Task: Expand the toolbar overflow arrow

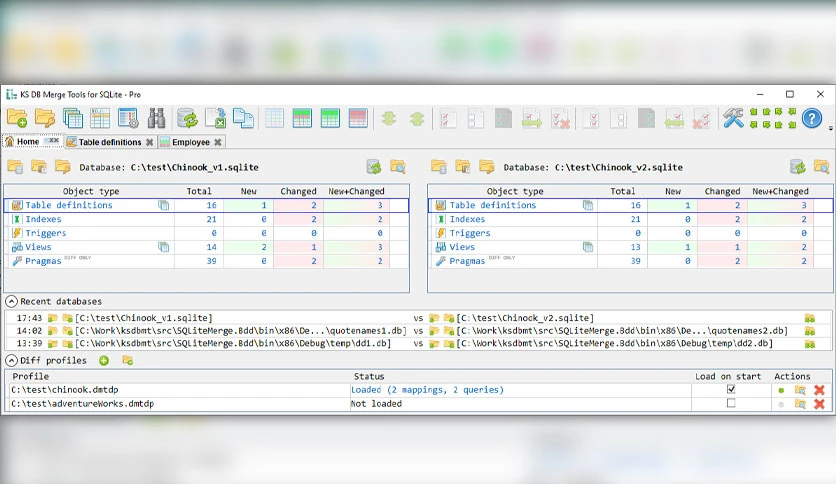Action: click(x=830, y=128)
